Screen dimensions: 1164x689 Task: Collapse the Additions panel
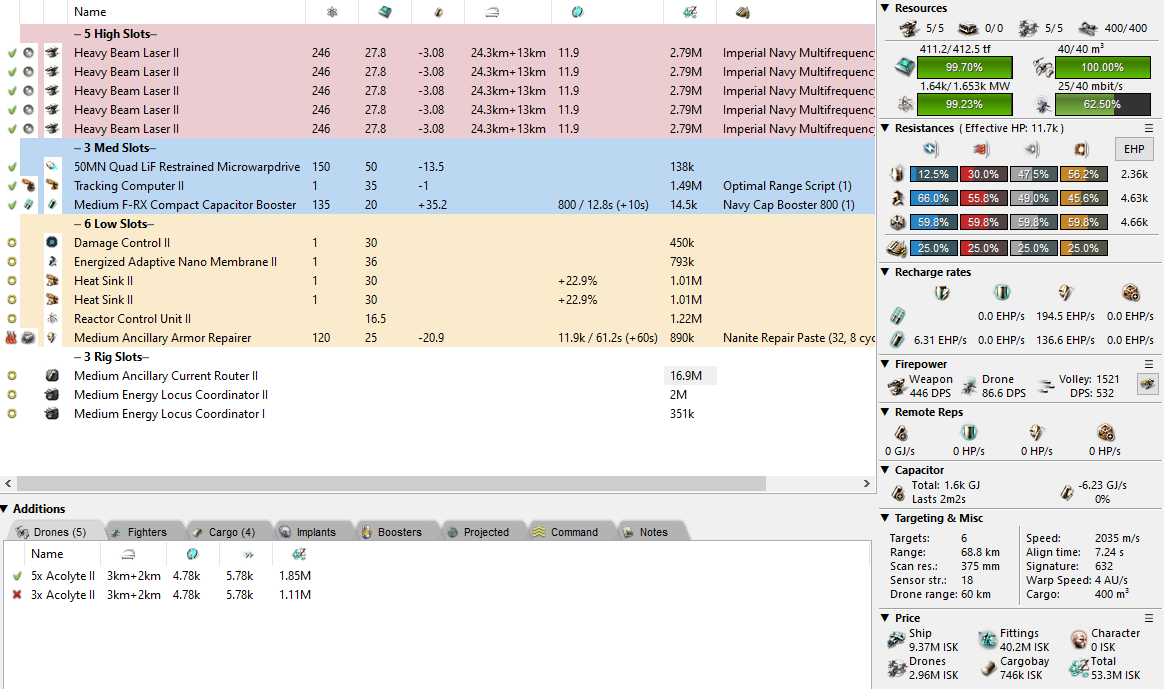coord(6,509)
